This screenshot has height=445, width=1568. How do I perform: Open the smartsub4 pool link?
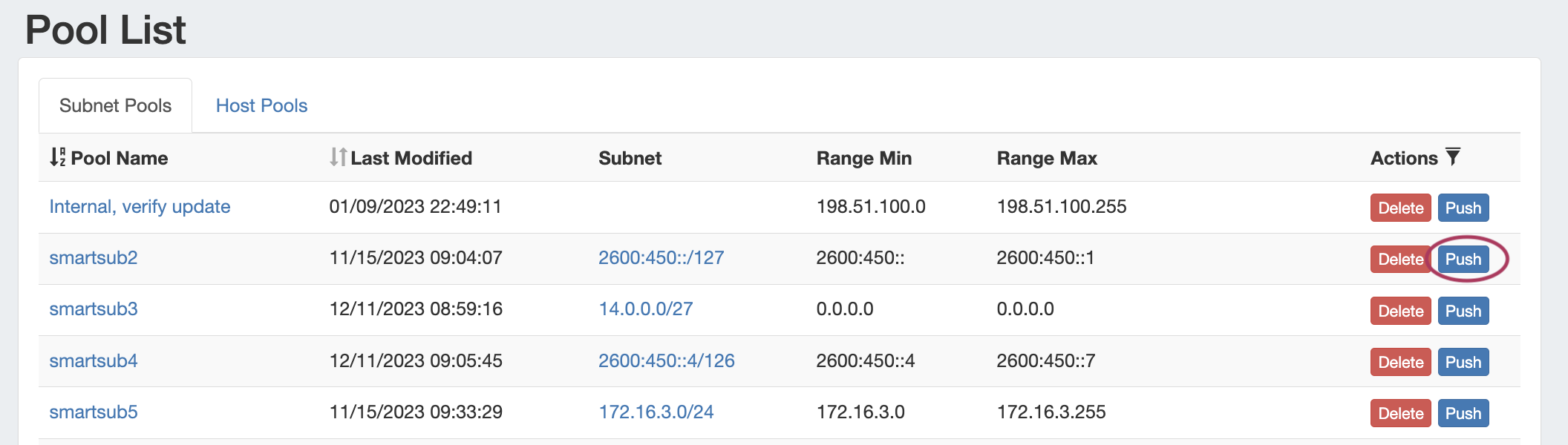coord(94,361)
